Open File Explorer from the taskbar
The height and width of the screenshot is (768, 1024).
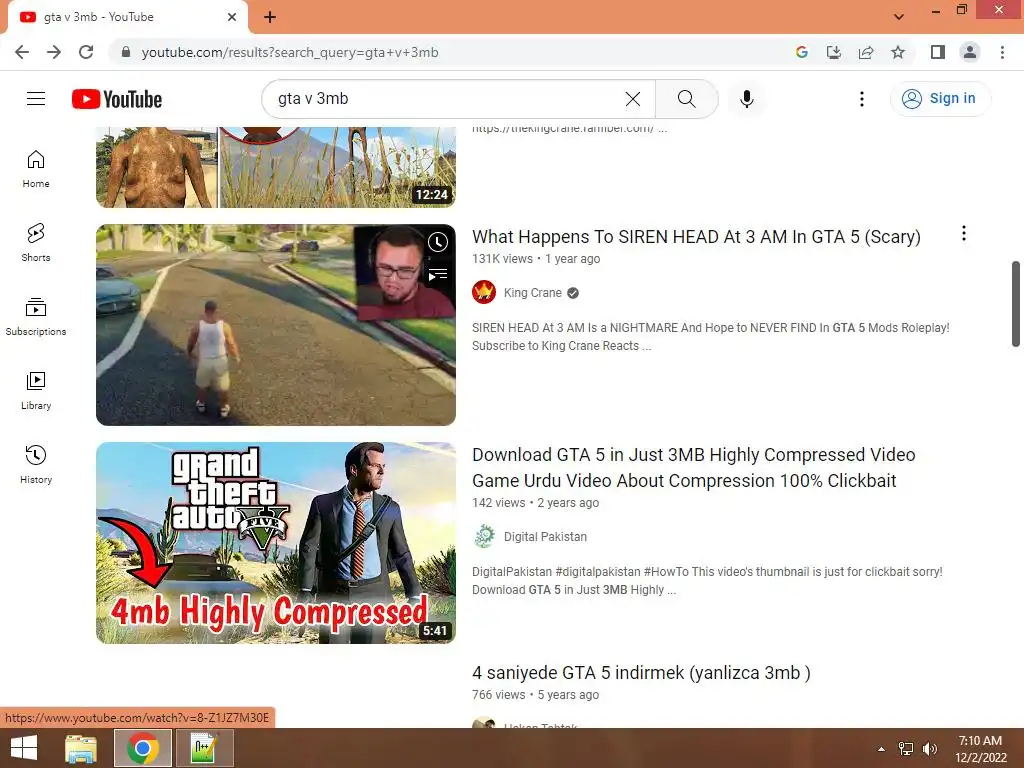click(x=81, y=748)
